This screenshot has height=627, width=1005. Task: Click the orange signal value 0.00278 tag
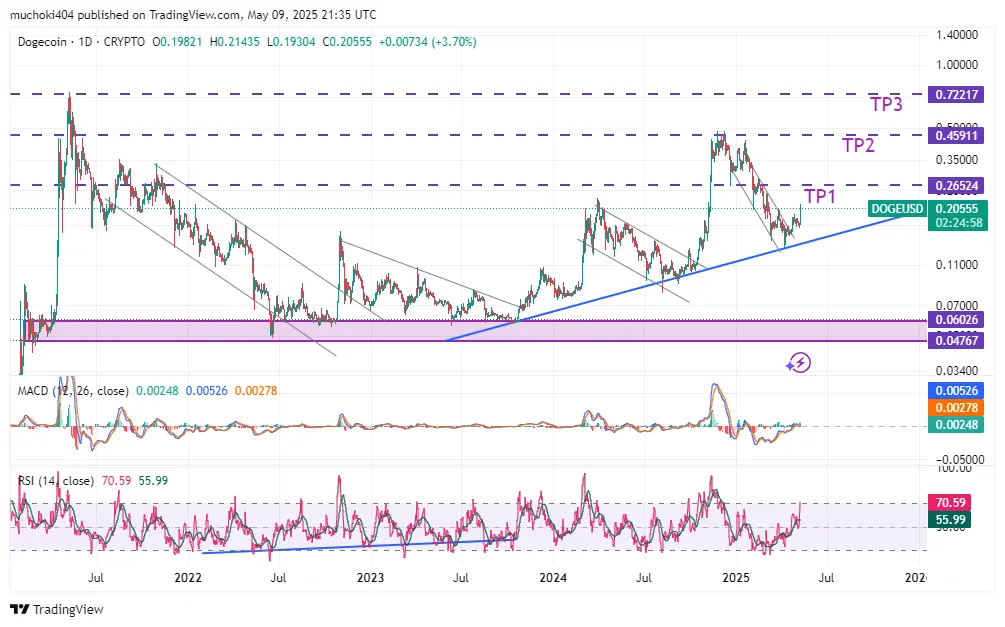point(956,408)
